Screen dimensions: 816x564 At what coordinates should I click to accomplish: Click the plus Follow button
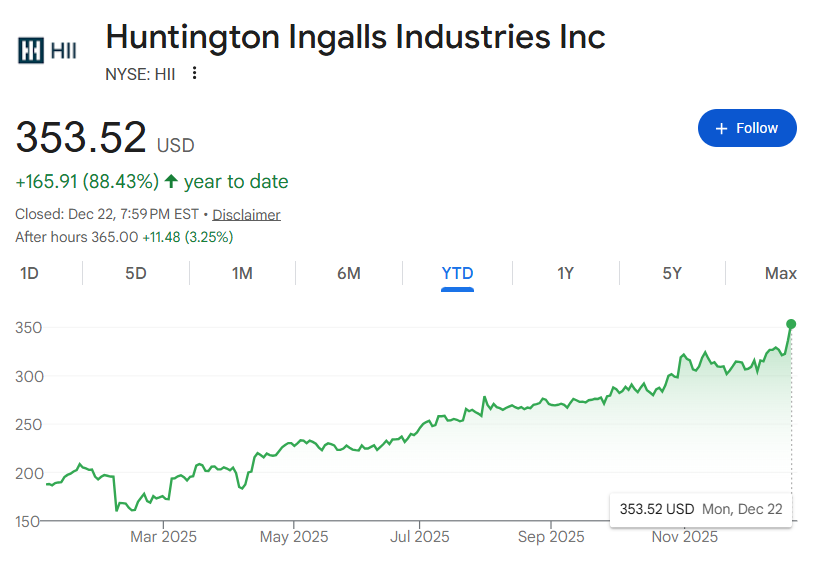point(747,128)
